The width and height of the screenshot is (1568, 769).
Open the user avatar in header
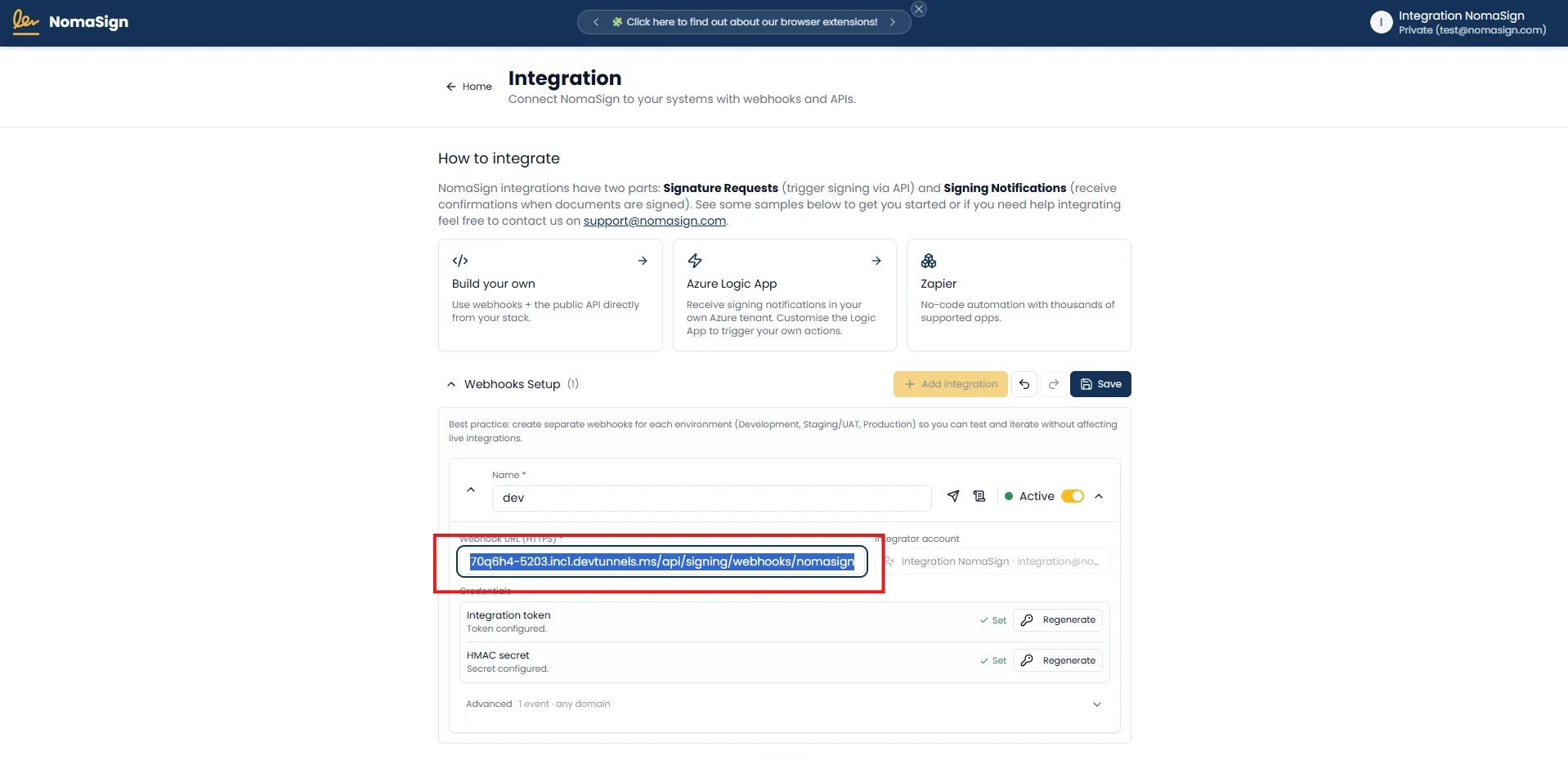tap(1381, 23)
